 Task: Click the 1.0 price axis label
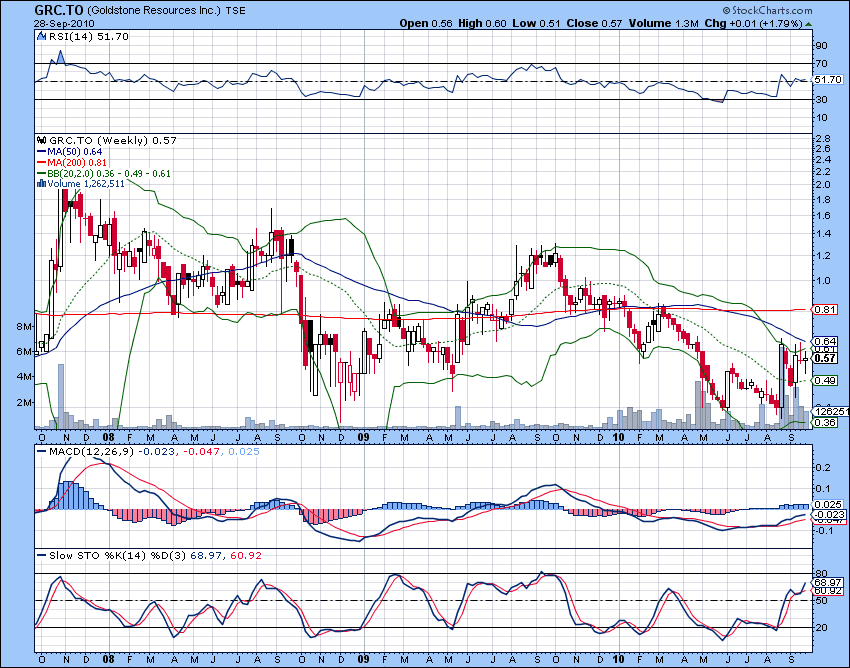[x=823, y=281]
